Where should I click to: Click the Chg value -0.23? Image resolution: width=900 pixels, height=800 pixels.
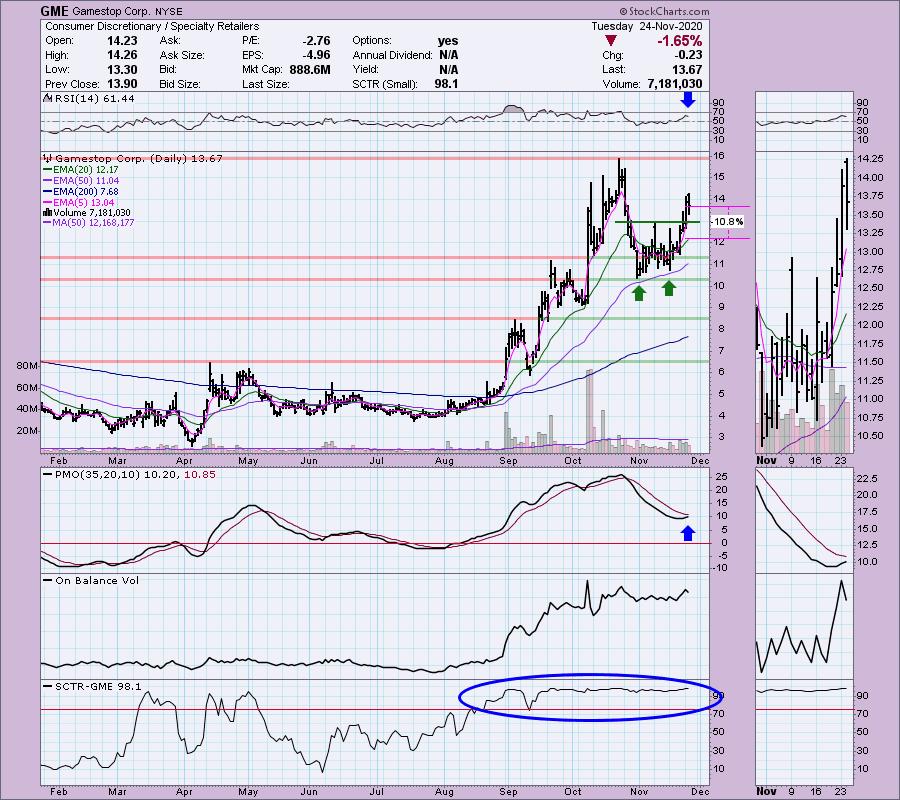689,55
